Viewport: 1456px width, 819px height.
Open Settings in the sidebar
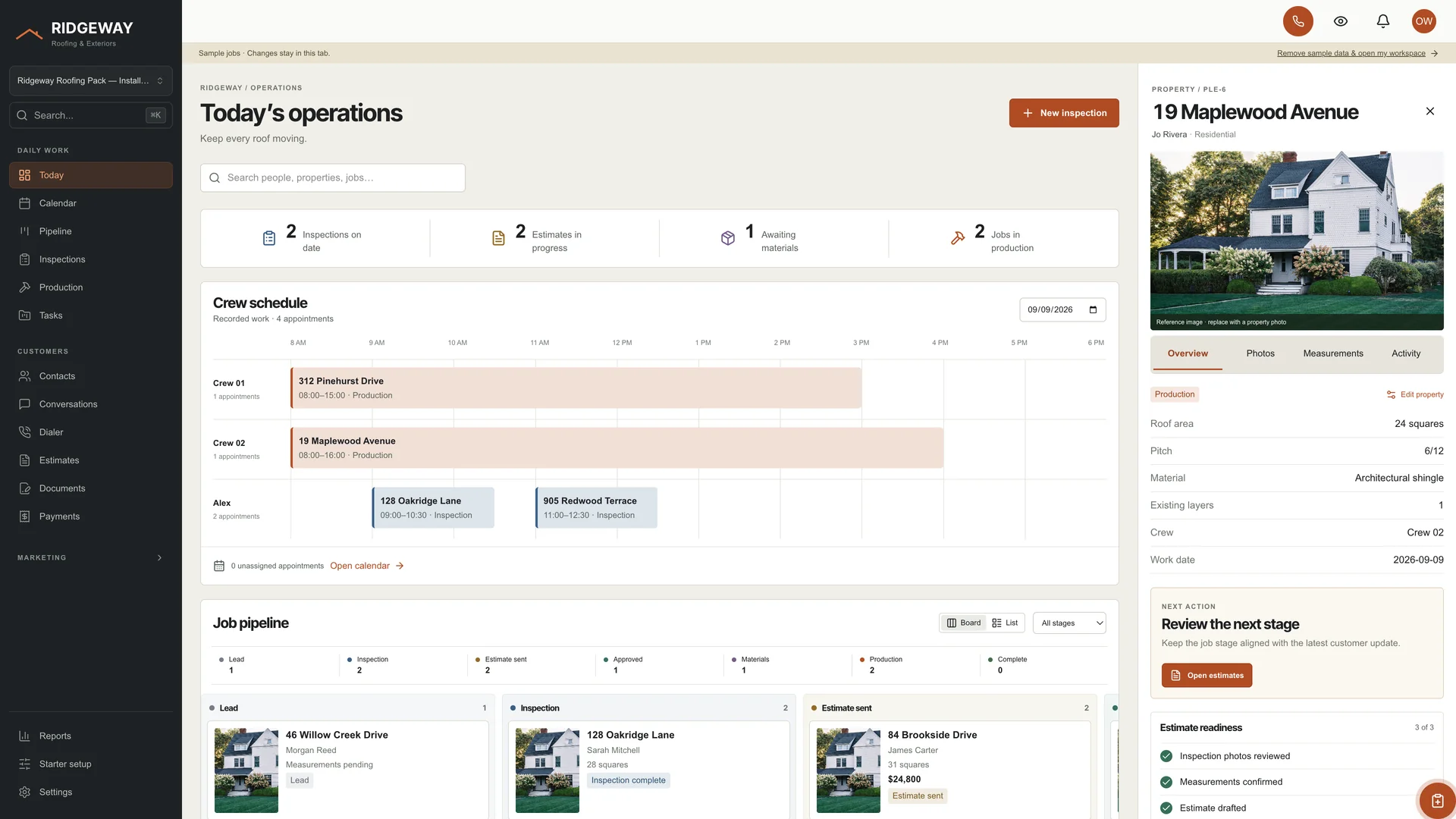point(91,792)
